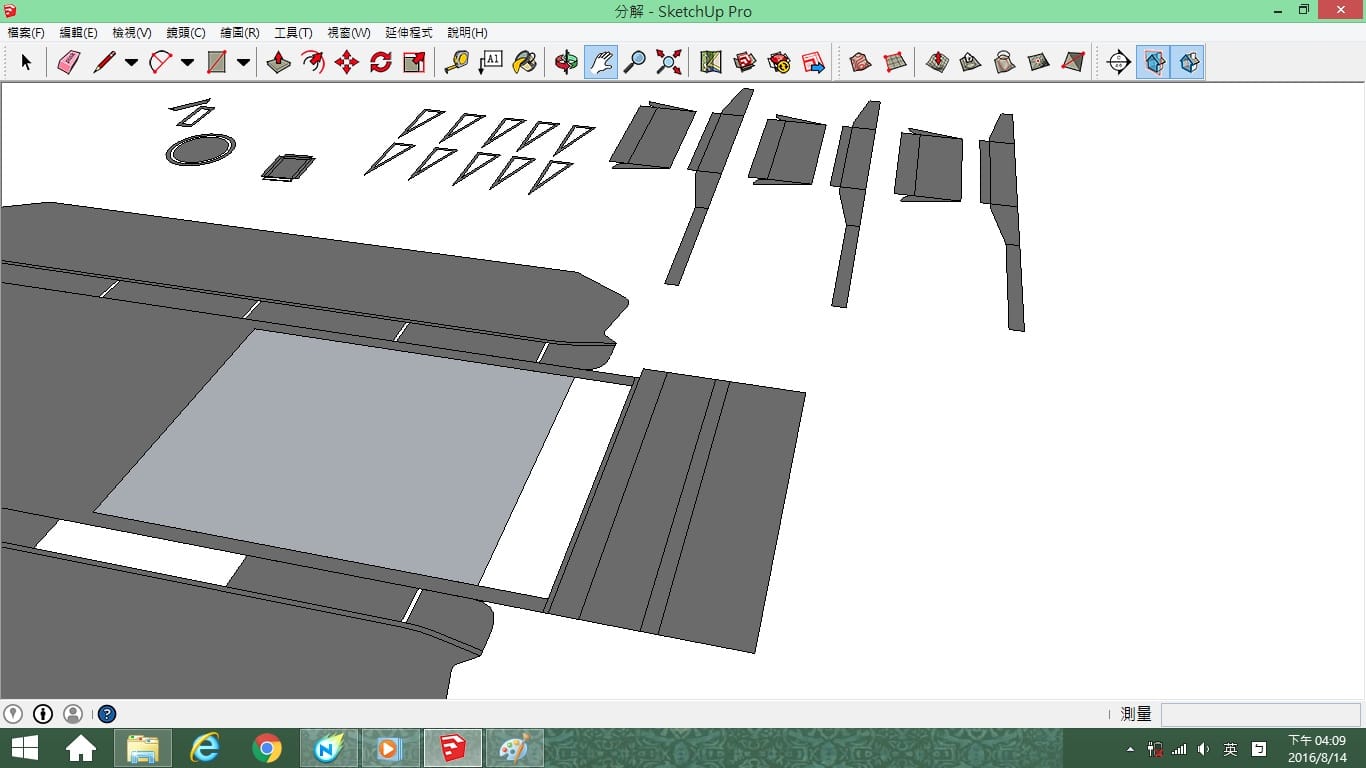Select the arrow Select tool

point(26,62)
